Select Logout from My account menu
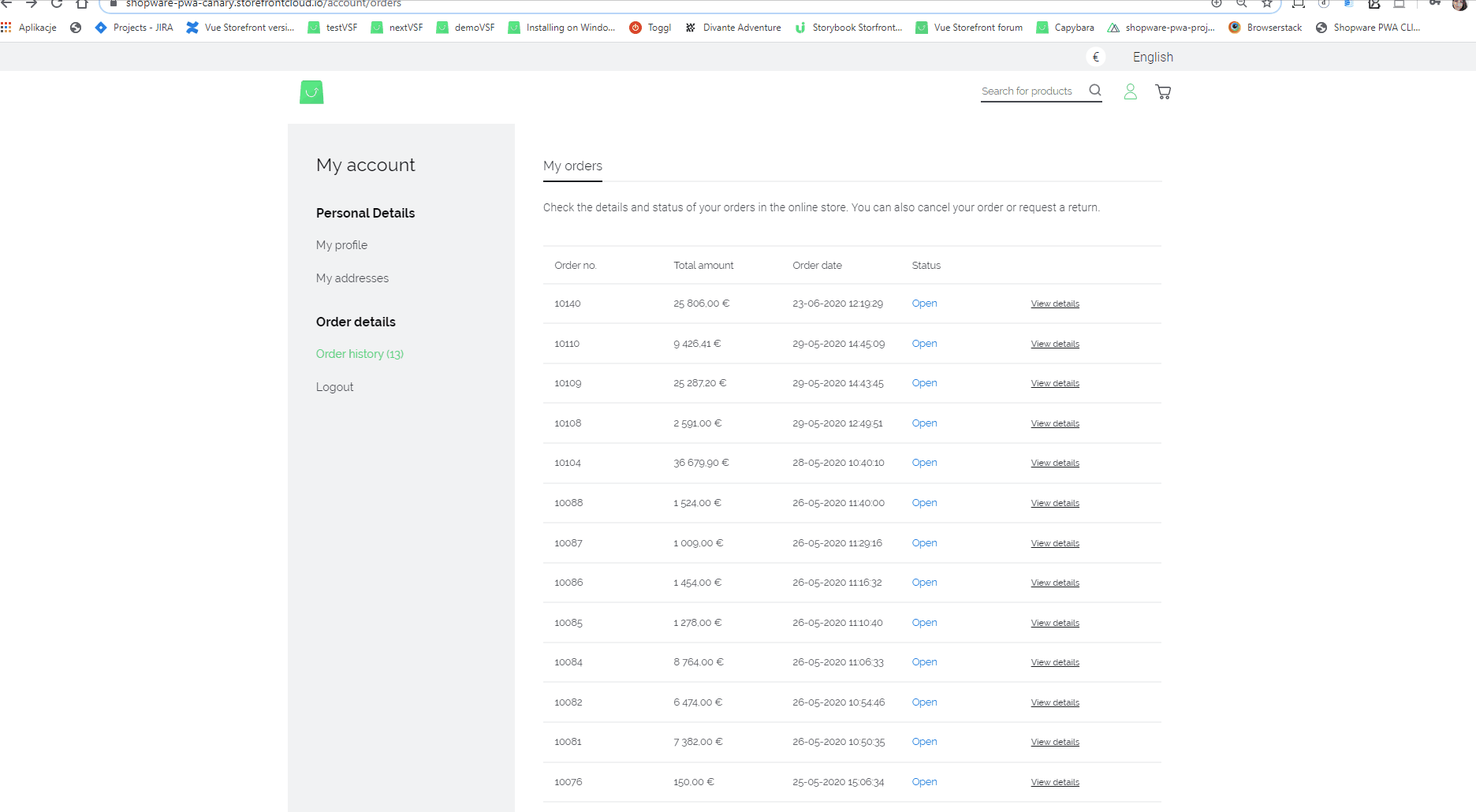Viewport: 1476px width, 812px height. coord(334,386)
